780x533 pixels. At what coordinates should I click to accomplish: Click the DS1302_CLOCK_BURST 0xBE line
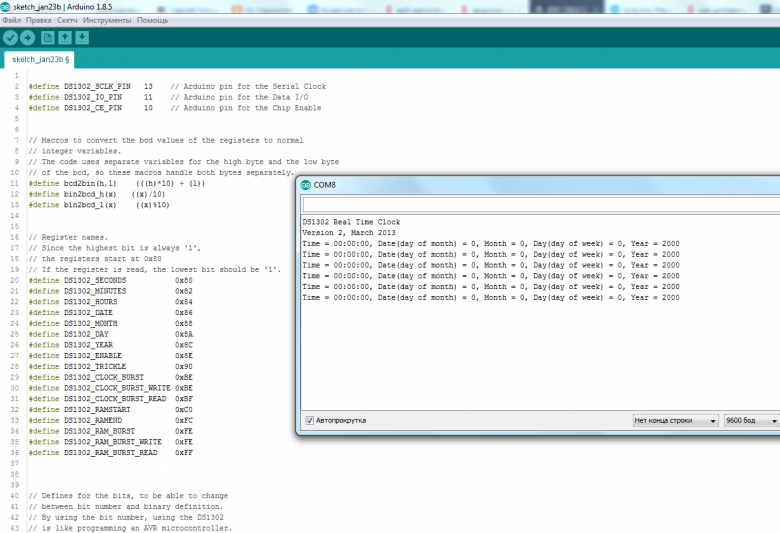tap(110, 378)
